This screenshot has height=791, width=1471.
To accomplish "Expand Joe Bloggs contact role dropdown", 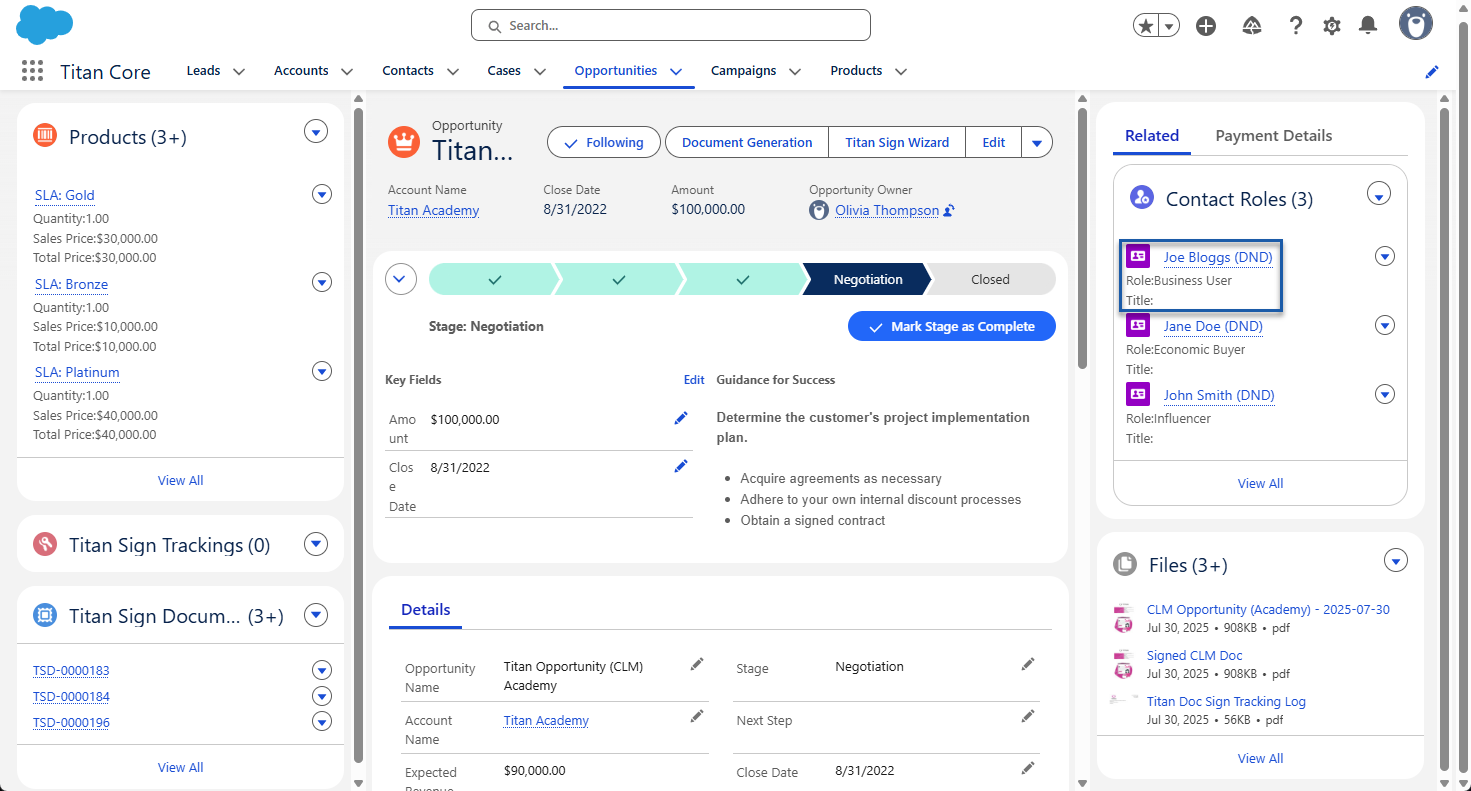I will point(1384,256).
